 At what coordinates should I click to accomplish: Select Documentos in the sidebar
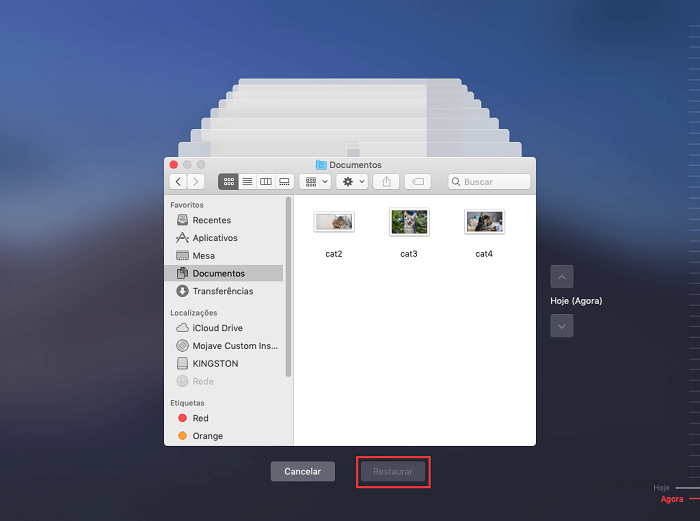[x=224, y=273]
